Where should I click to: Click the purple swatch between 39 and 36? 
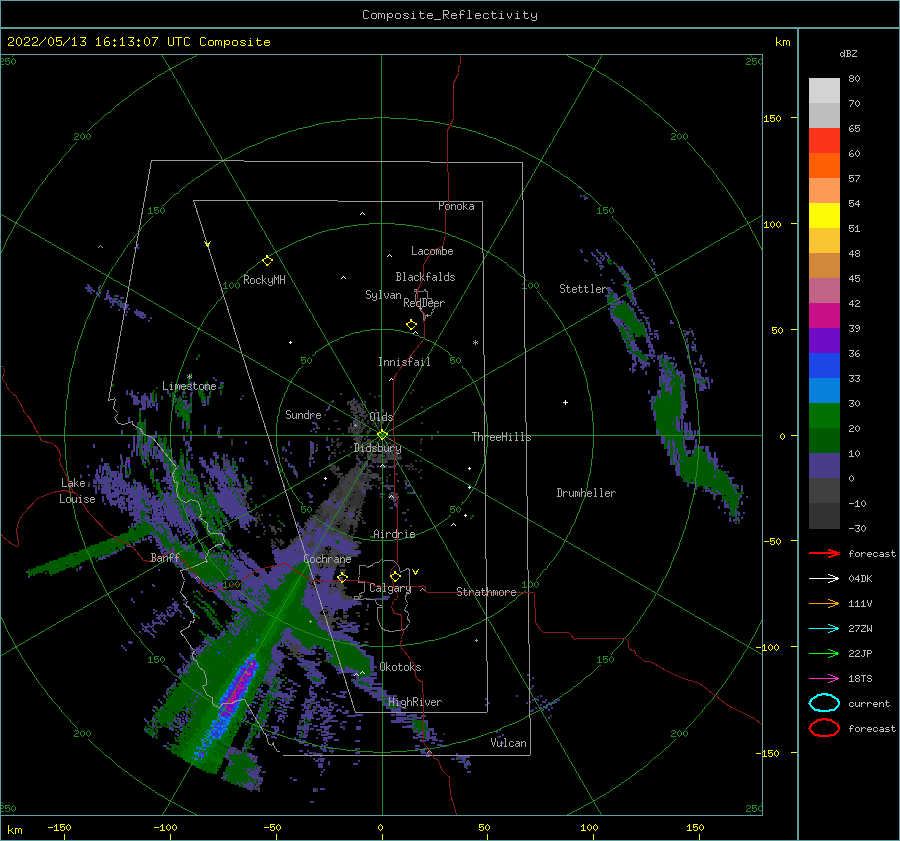click(824, 341)
